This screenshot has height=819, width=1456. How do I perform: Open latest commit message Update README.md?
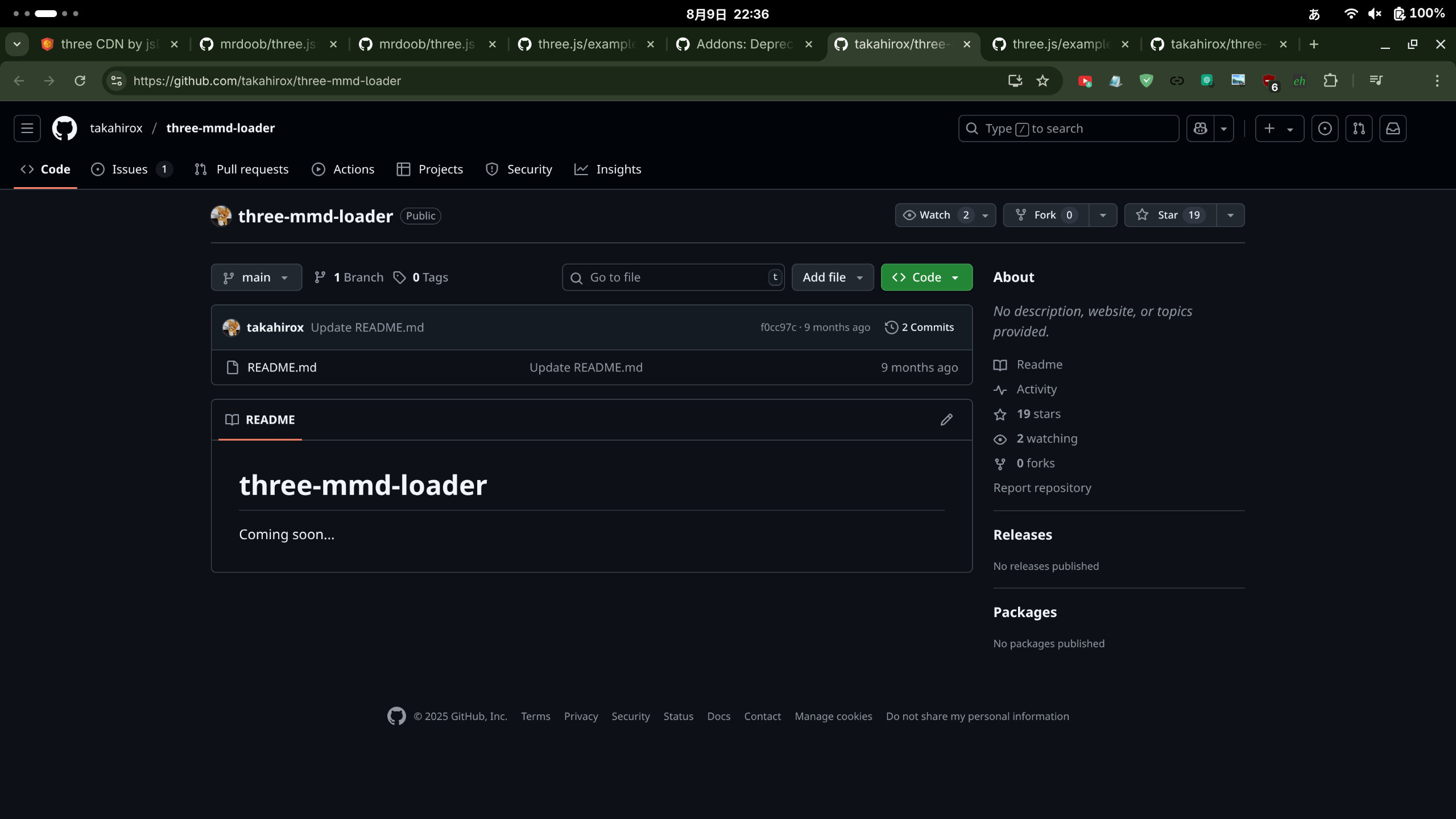(367, 328)
